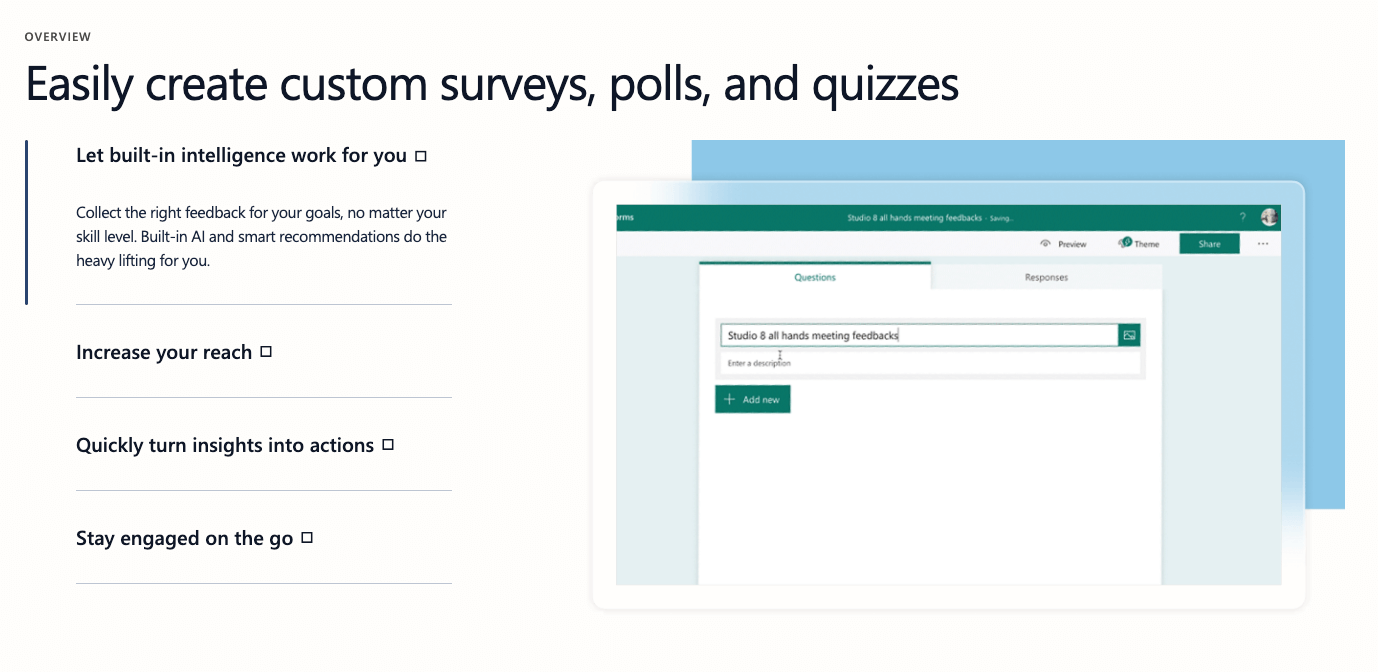
Task: Select the Questions tab
Action: click(x=814, y=277)
